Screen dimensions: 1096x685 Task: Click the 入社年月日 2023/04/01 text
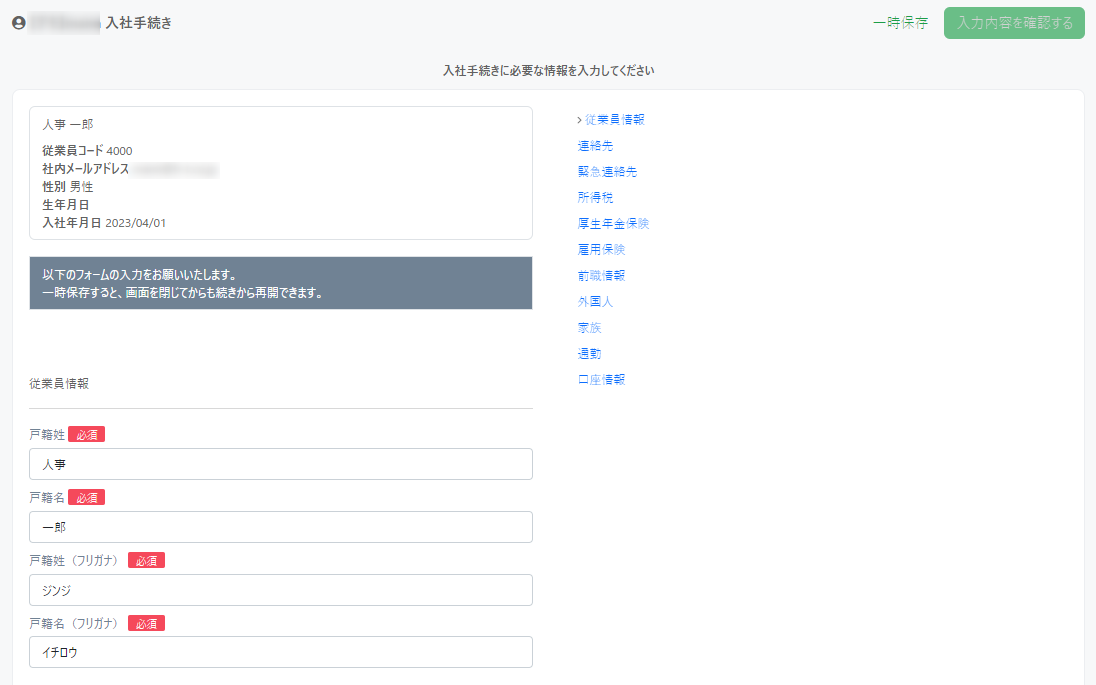coord(104,223)
